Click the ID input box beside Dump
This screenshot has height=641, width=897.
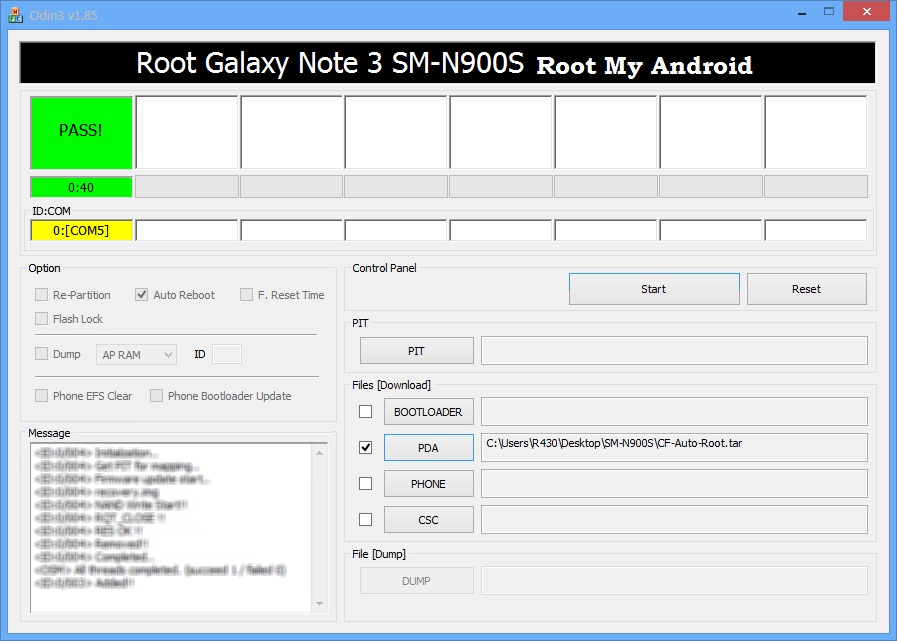pyautogui.click(x=227, y=354)
